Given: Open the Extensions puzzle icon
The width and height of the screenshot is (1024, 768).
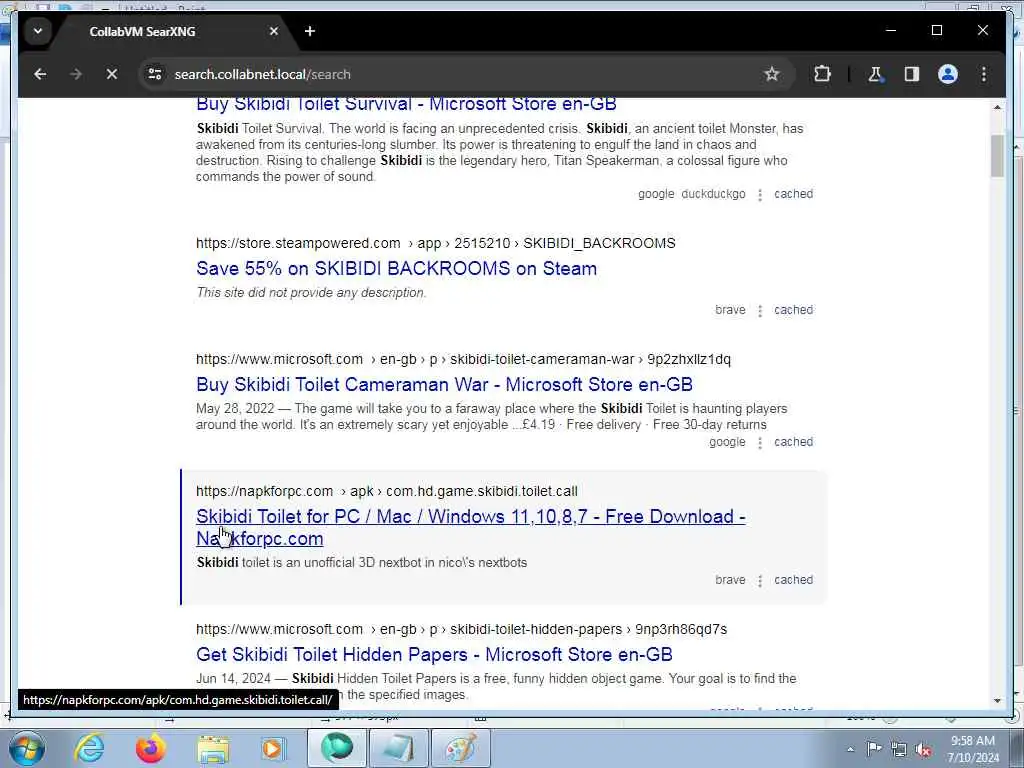Looking at the screenshot, I should click(x=822, y=74).
